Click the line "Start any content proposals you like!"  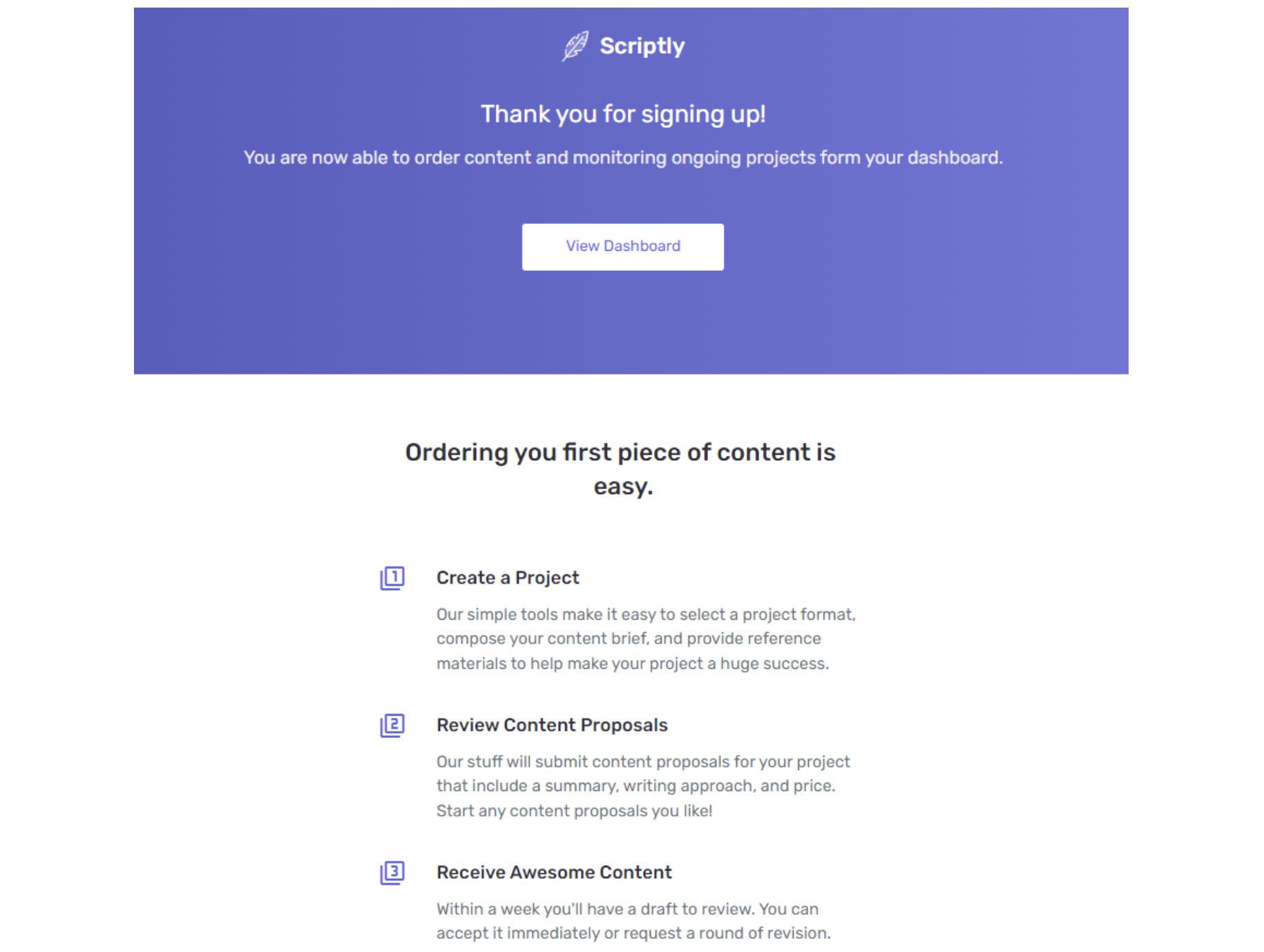pyautogui.click(x=574, y=810)
